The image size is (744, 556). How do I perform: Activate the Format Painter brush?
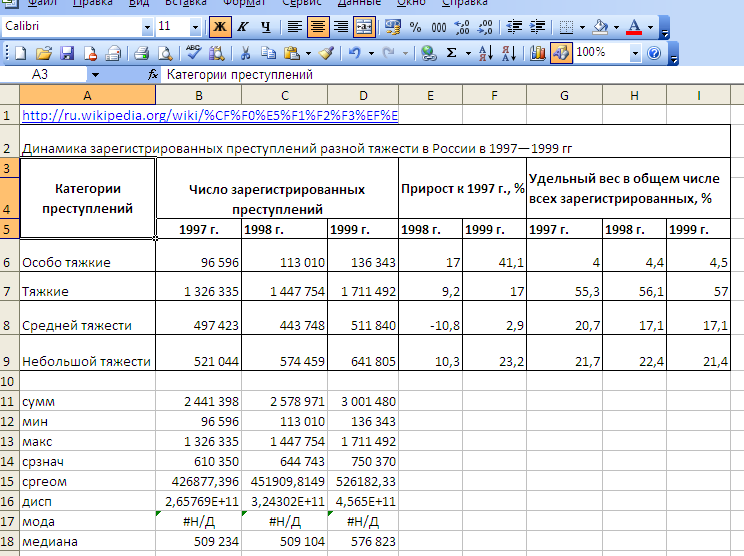[326, 53]
